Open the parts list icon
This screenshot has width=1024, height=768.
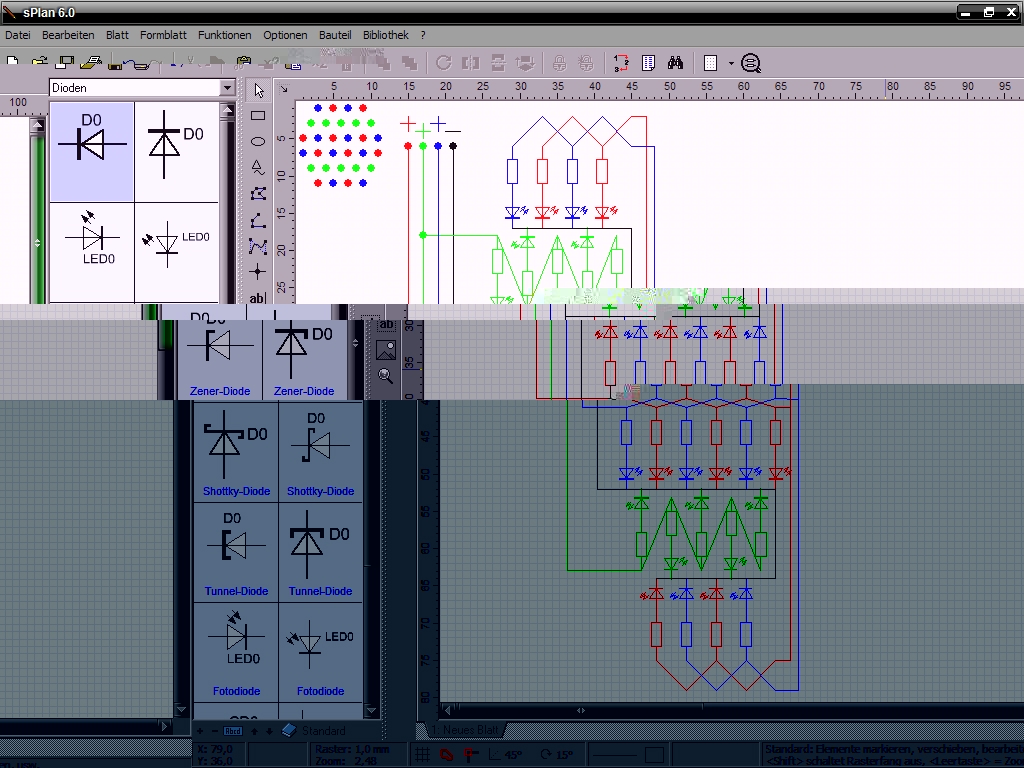pyautogui.click(x=648, y=63)
